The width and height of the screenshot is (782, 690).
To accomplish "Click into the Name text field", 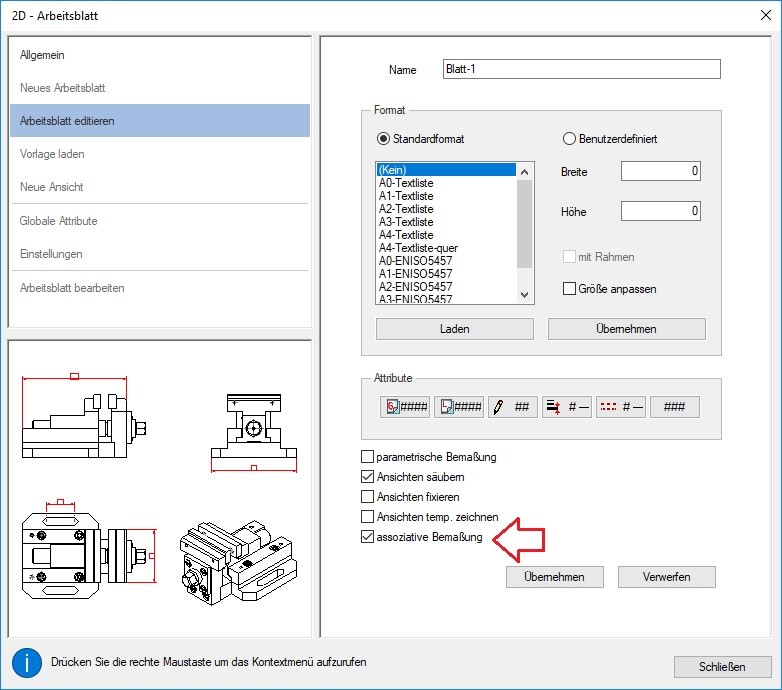I will point(581,69).
